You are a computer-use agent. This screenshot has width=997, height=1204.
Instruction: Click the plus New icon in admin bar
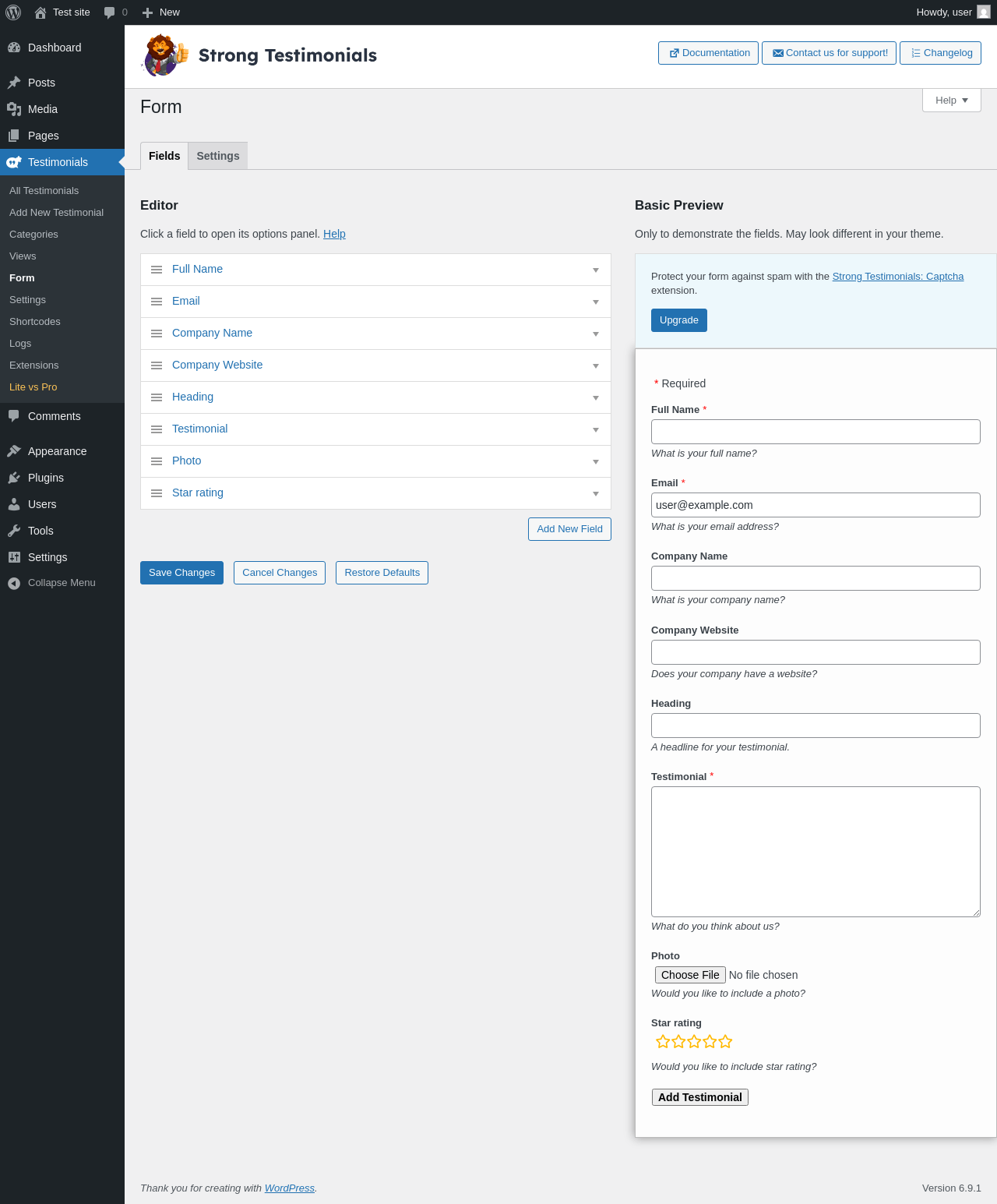(x=147, y=12)
